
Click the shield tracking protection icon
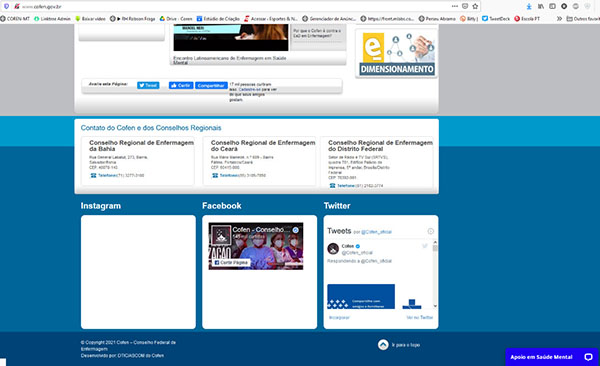pyautogui.click(x=7, y=6)
